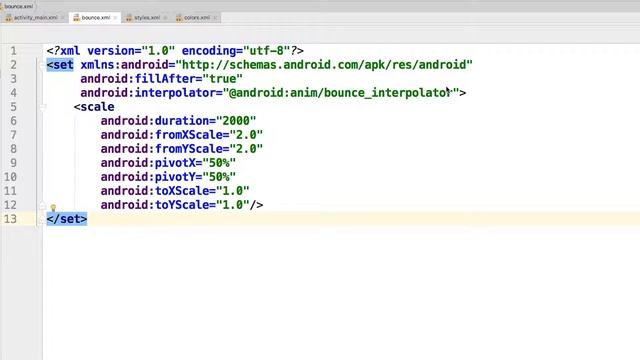This screenshot has width=640, height=360.
Task: Click the toXScale "1.0" value
Action: [233, 191]
